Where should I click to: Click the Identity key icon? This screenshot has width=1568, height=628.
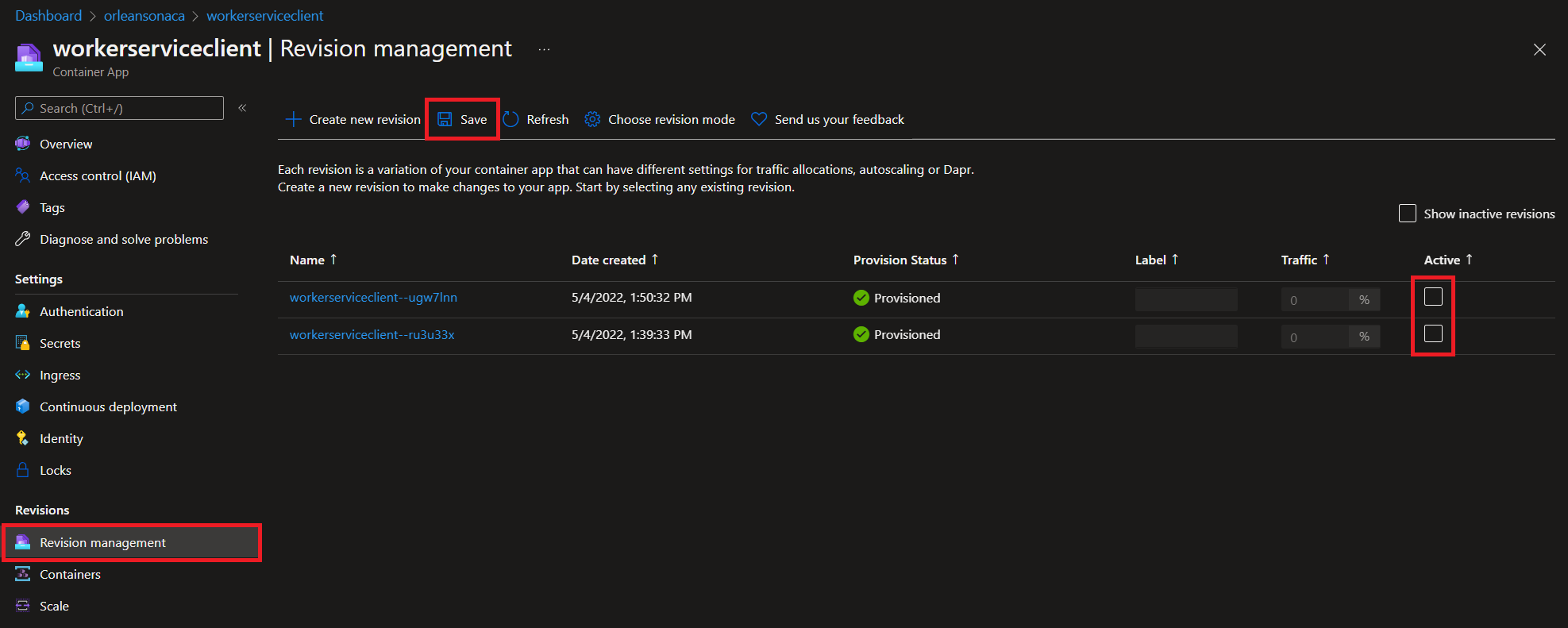[x=23, y=438]
